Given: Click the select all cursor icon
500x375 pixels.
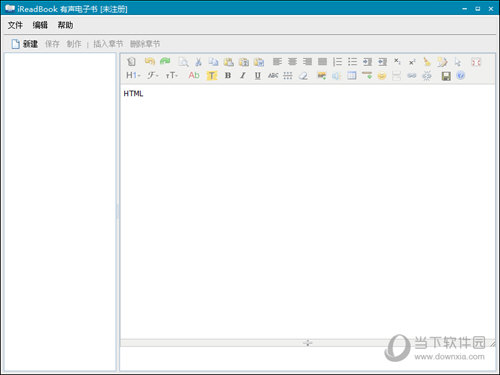Looking at the screenshot, I should (458, 62).
